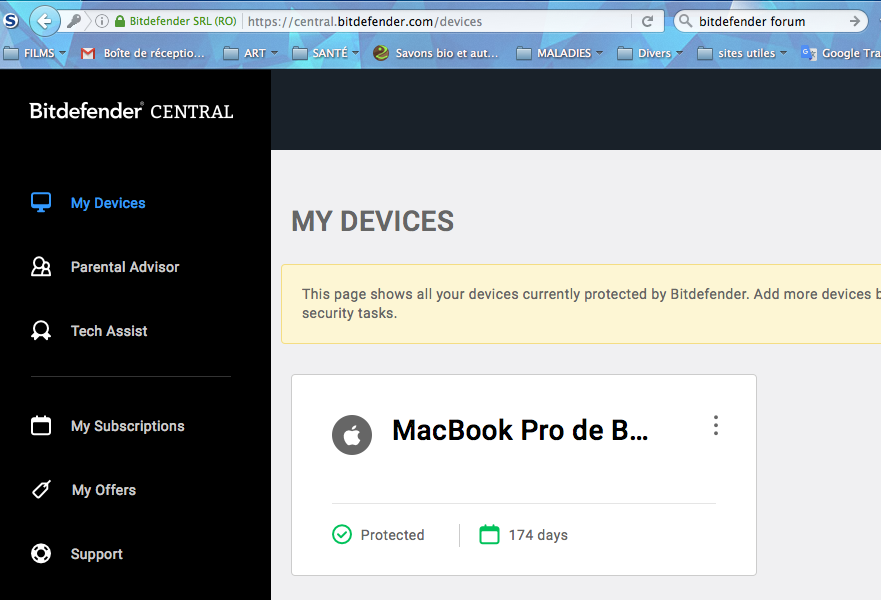This screenshot has width=881, height=600.
Task: Click the Support lifebuoy icon
Action: [41, 553]
